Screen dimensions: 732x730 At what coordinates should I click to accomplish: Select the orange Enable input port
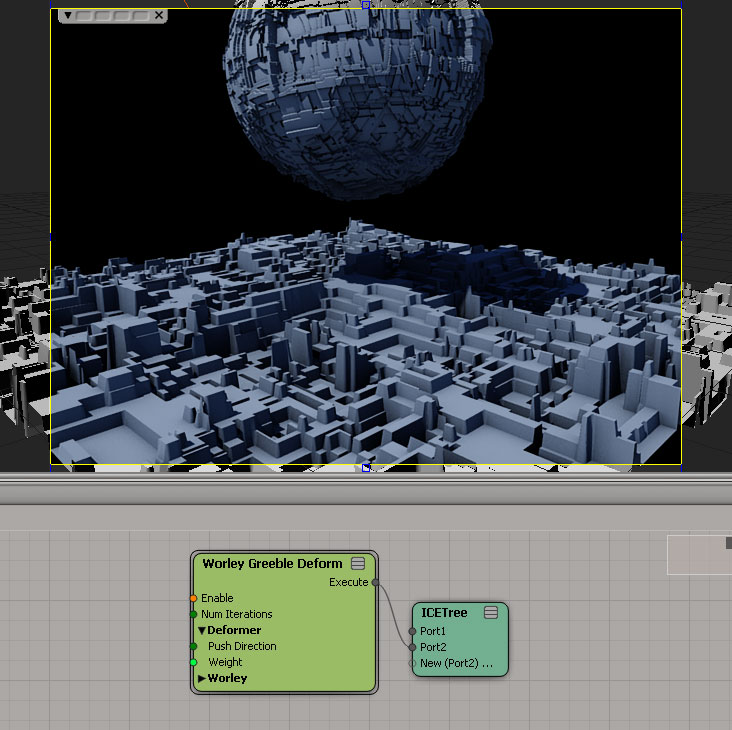coord(193,598)
